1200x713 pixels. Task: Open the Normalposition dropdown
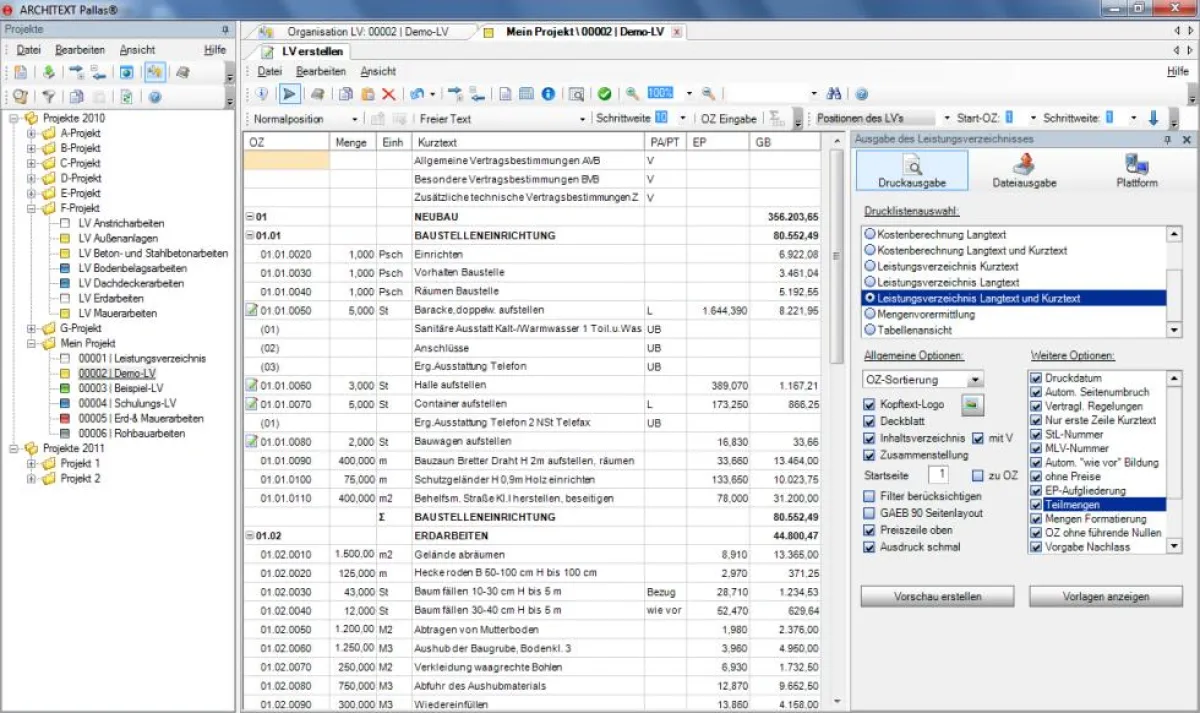pyautogui.click(x=353, y=118)
